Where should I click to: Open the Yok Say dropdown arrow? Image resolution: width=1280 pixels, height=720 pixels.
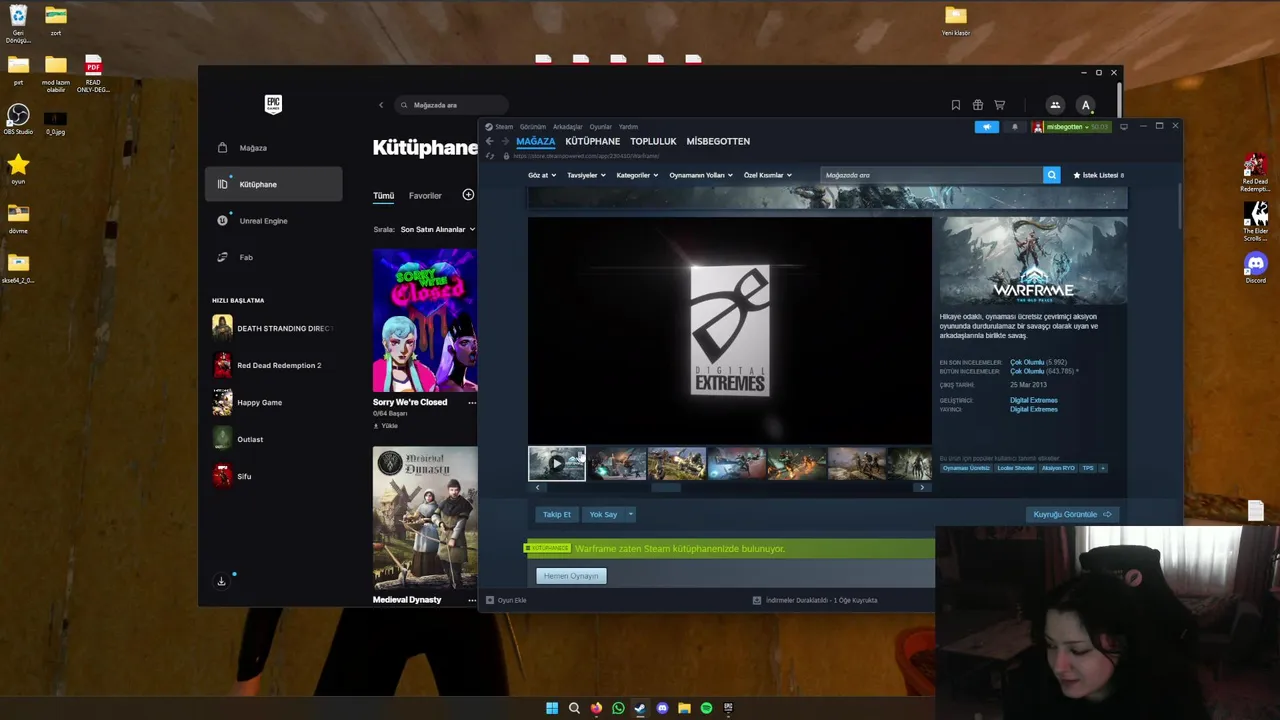coord(631,514)
